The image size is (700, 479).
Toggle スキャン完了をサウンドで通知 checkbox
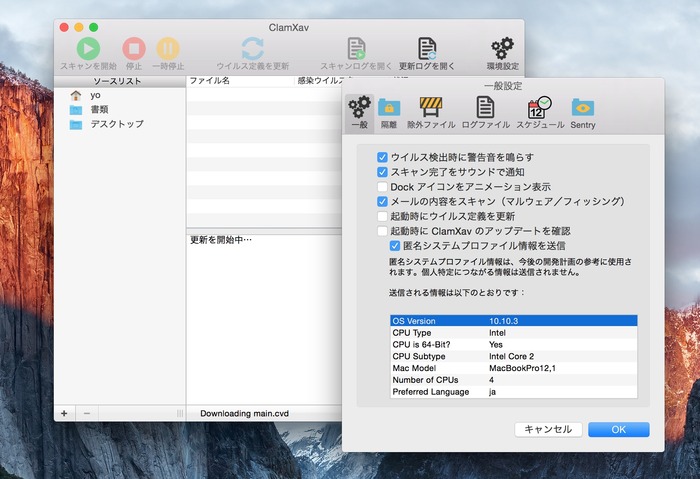click(382, 172)
